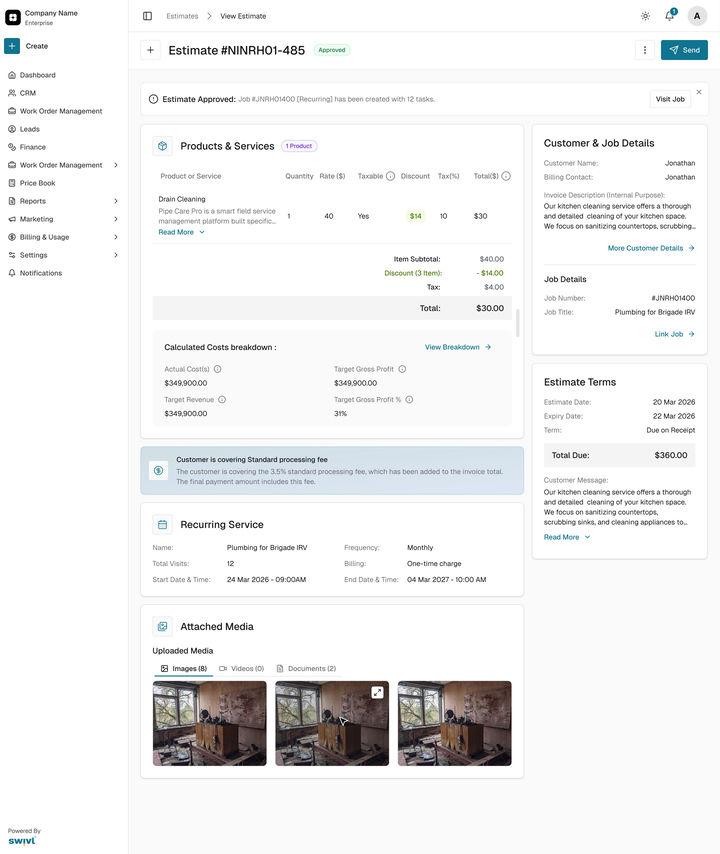Viewport: 720px width, 854px height.
Task: Click the 1 Product badge
Action: click(299, 146)
